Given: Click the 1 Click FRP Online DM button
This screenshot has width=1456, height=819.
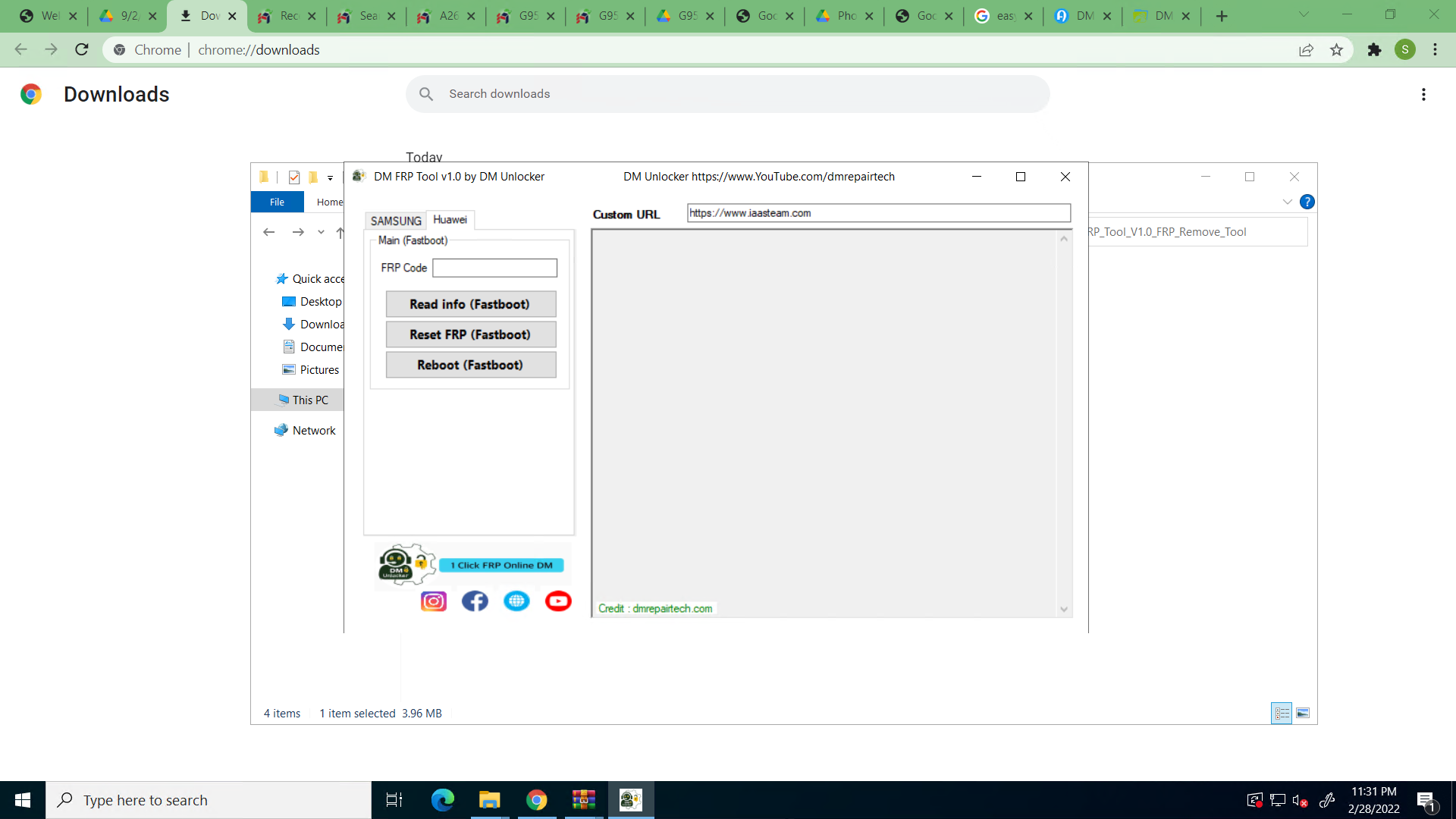Looking at the screenshot, I should coord(501,565).
